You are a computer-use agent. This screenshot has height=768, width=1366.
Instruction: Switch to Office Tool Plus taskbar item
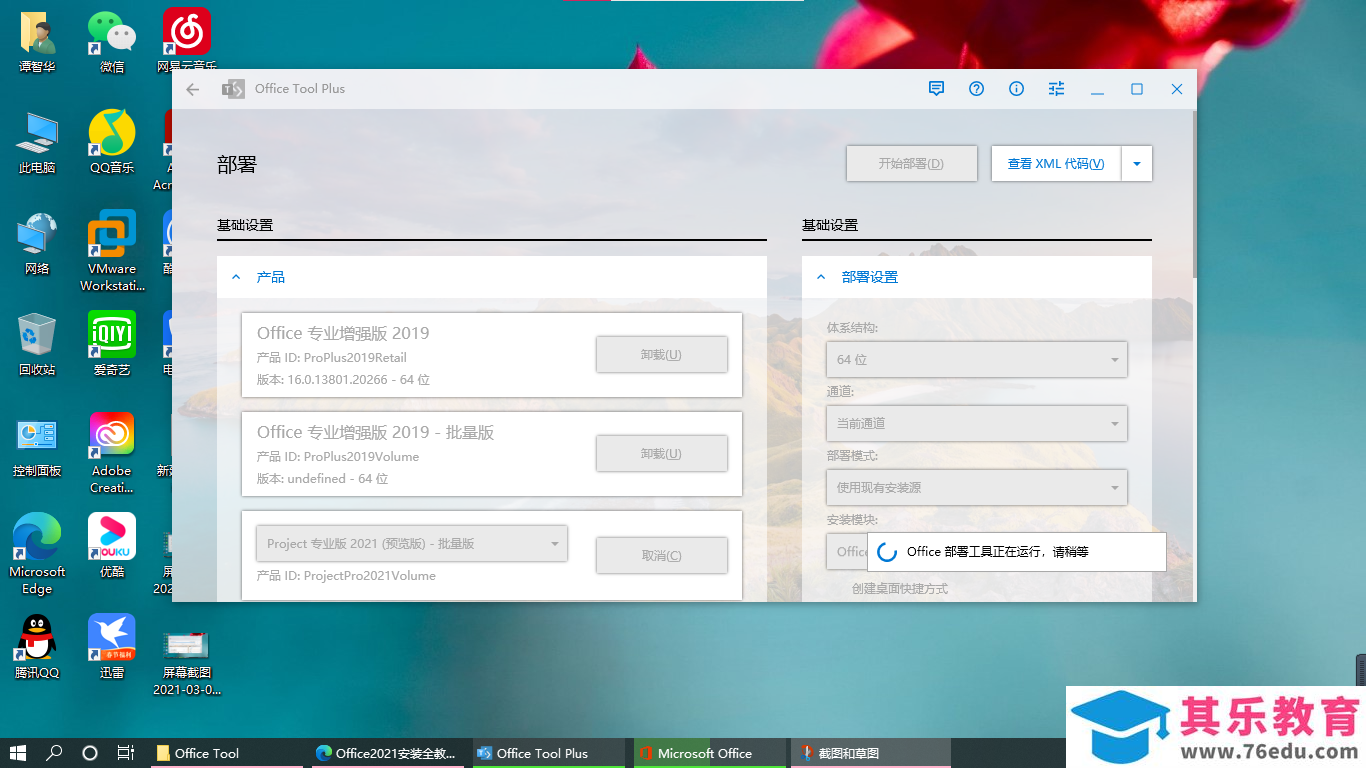pyautogui.click(x=548, y=753)
